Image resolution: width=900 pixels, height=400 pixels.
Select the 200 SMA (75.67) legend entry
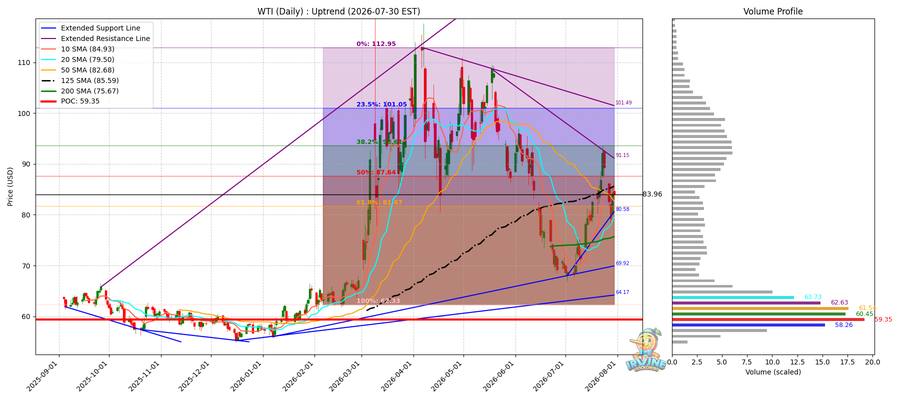pyautogui.click(x=79, y=91)
